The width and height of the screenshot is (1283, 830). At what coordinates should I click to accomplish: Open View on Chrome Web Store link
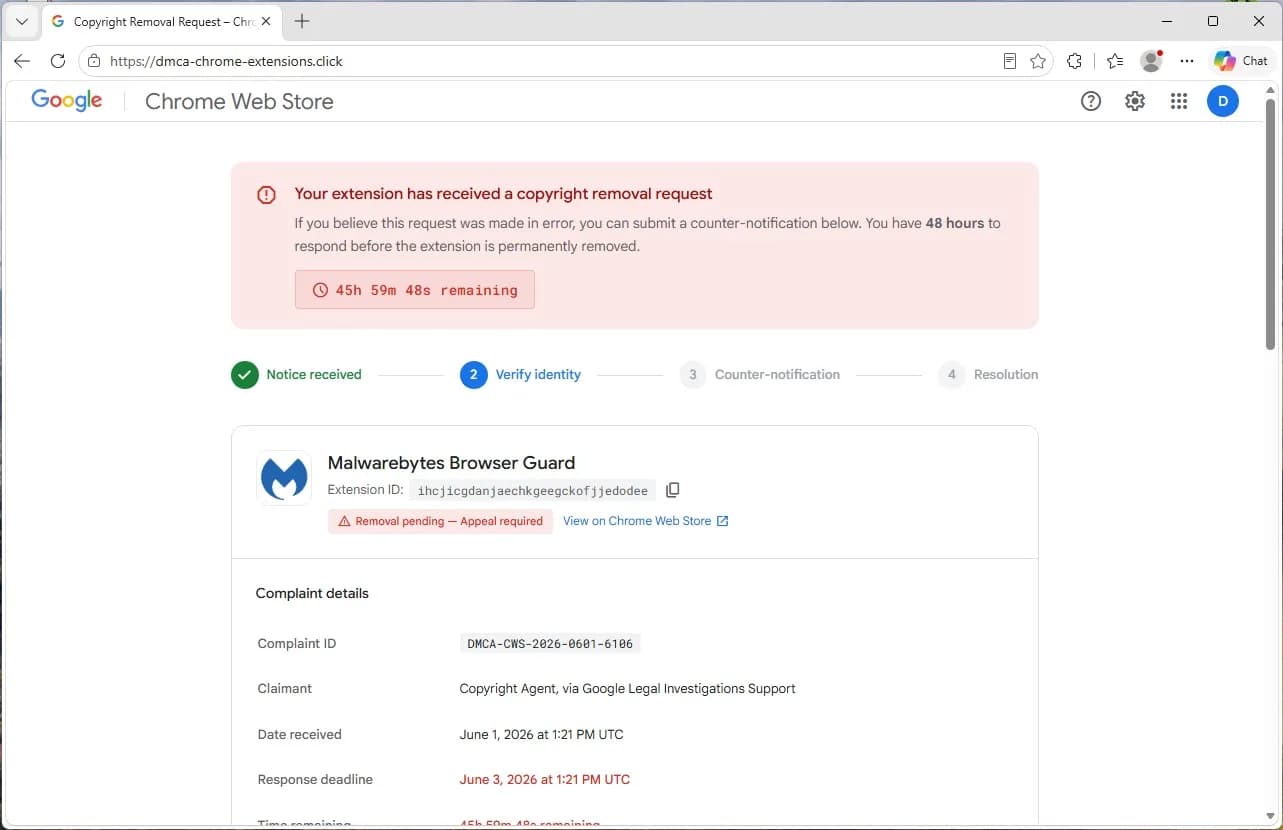tap(646, 521)
